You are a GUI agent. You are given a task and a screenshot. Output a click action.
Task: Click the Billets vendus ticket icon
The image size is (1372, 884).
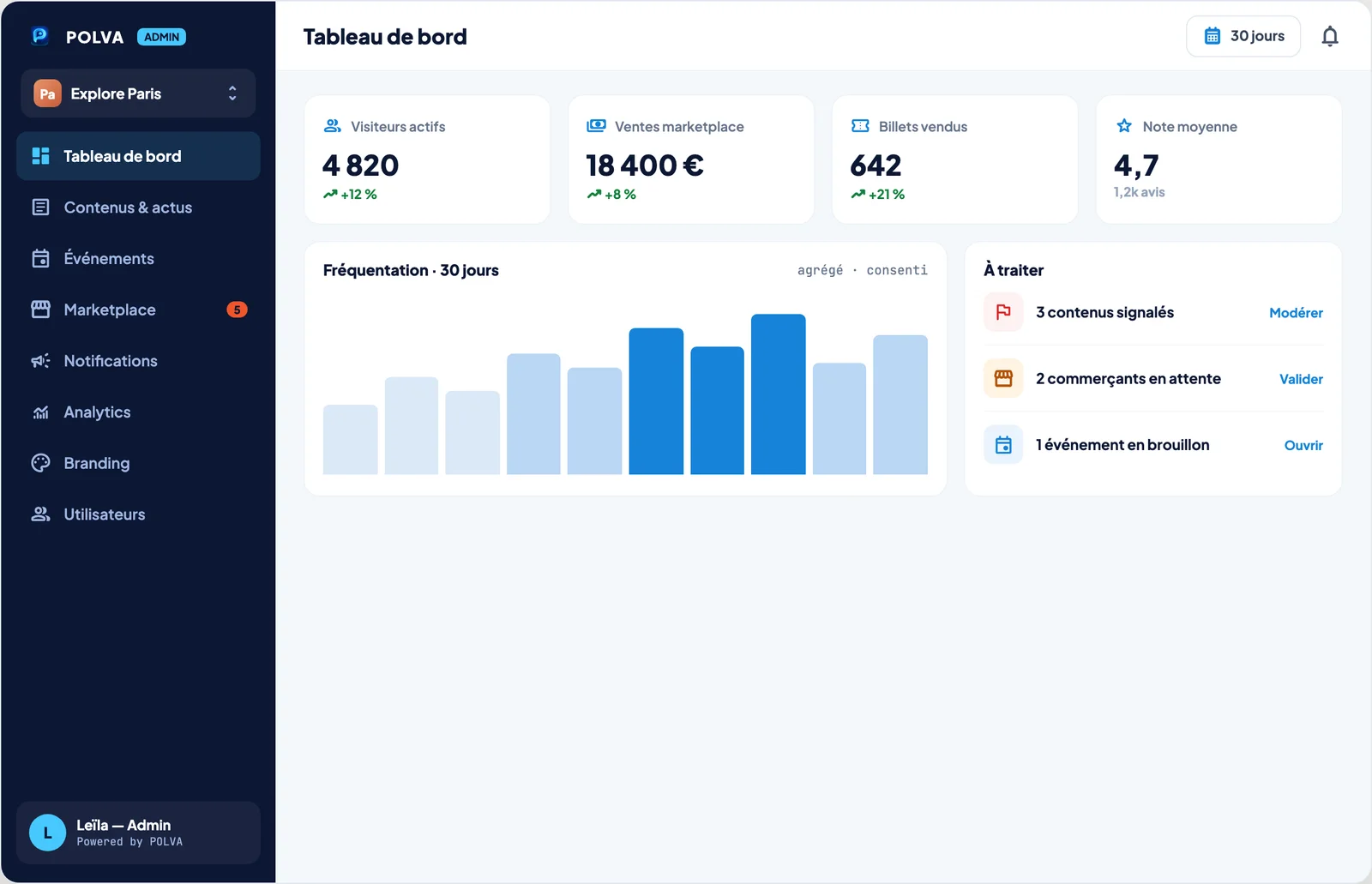(x=860, y=126)
